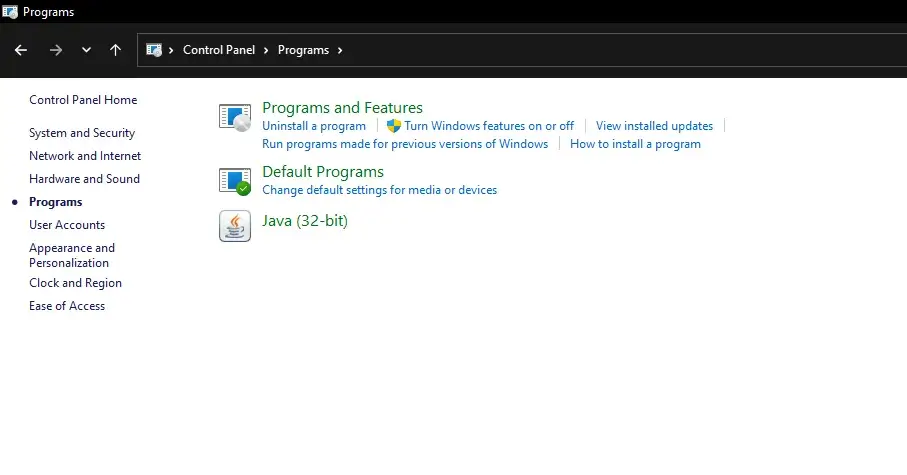Open Change default settings for media or devices
The width and height of the screenshot is (907, 475).
(x=379, y=190)
